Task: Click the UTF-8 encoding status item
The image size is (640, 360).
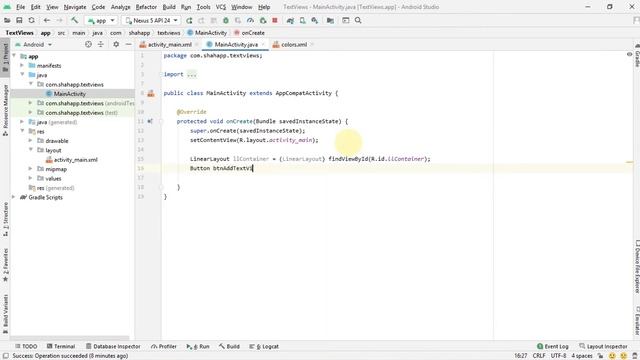Action: [558, 356]
